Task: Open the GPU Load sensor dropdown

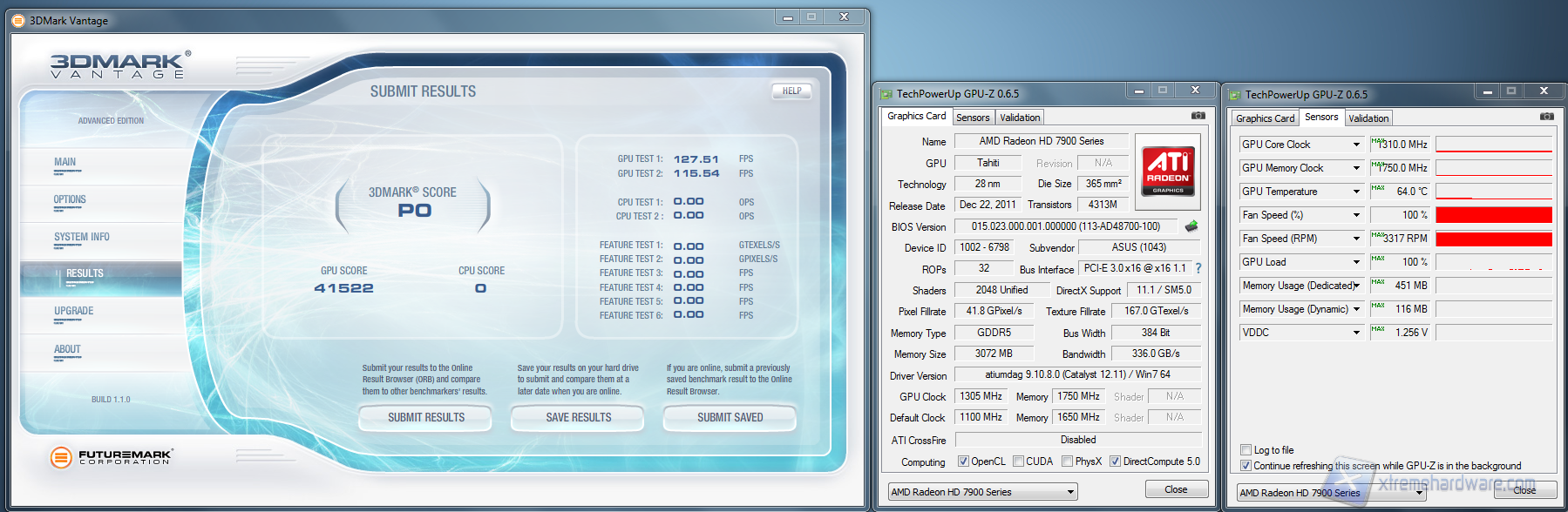Action: click(x=1356, y=262)
